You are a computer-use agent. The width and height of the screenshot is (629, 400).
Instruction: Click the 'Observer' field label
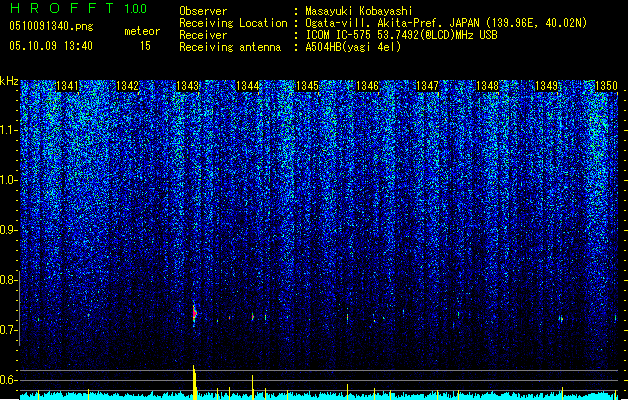tap(203, 11)
